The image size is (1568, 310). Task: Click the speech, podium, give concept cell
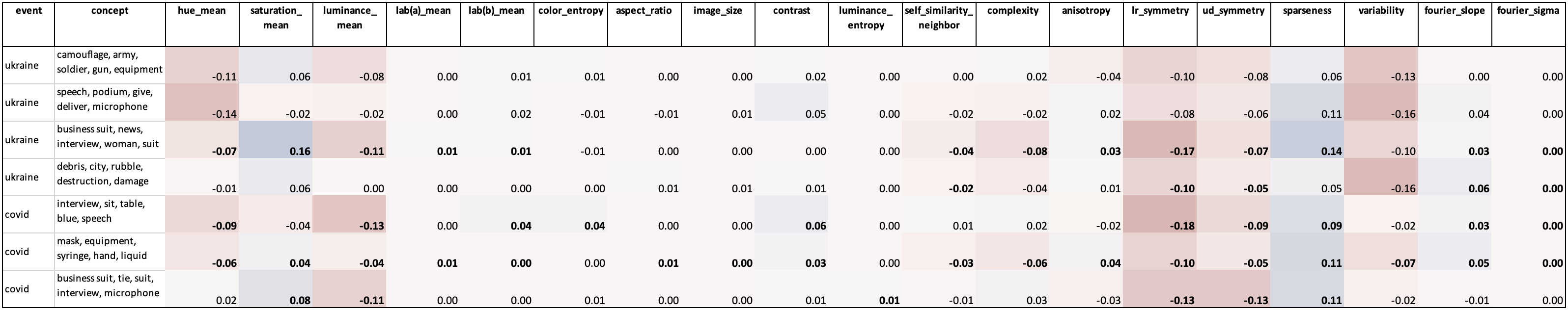click(x=110, y=99)
